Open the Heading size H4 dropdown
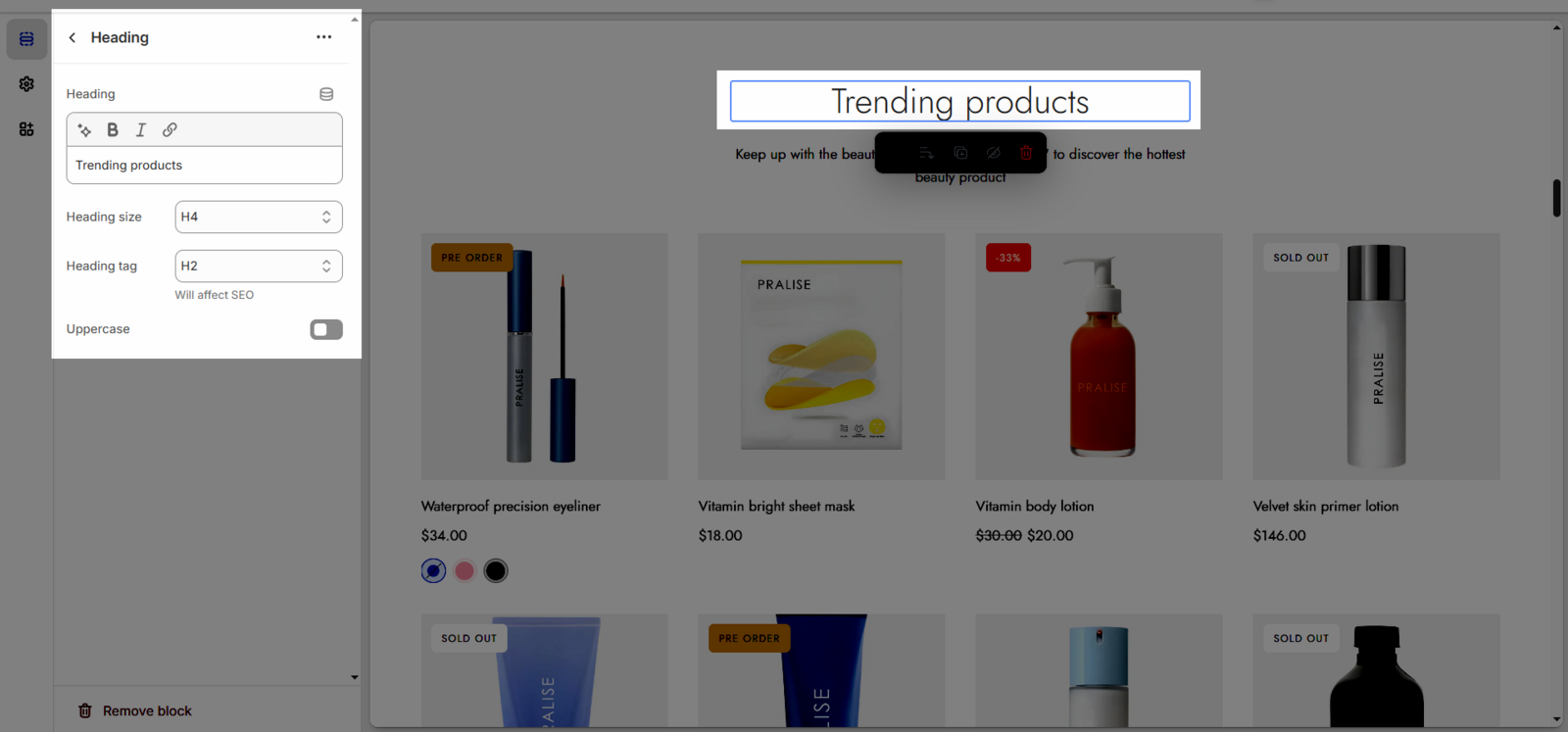1568x732 pixels. (259, 217)
